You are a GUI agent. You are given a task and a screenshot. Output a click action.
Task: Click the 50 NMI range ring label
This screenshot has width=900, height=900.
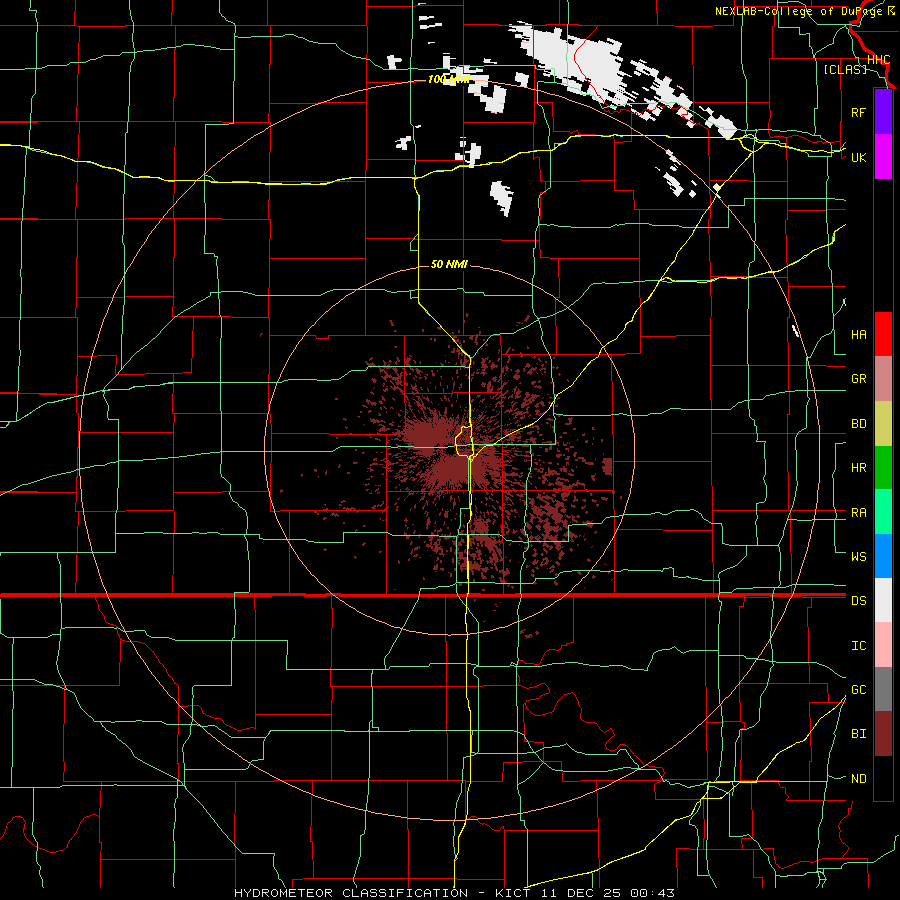[x=449, y=264]
